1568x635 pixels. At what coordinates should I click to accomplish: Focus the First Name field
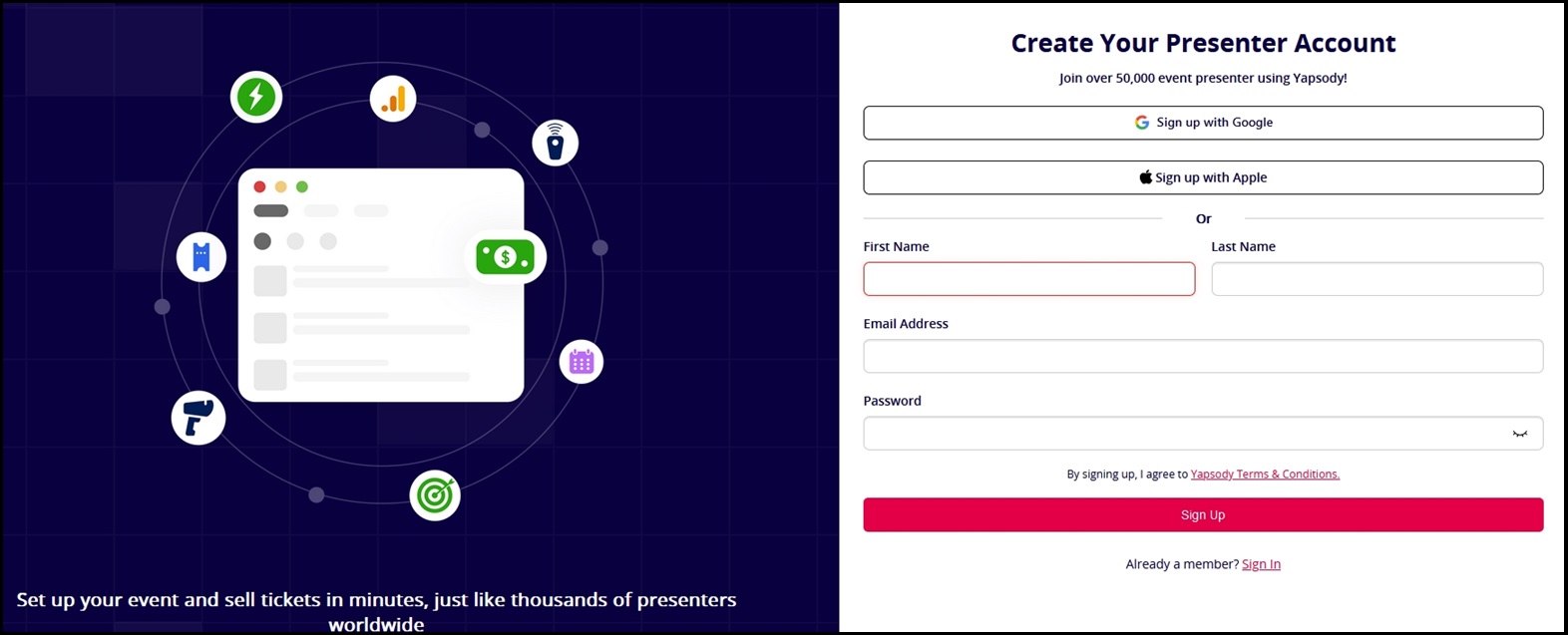1029,279
